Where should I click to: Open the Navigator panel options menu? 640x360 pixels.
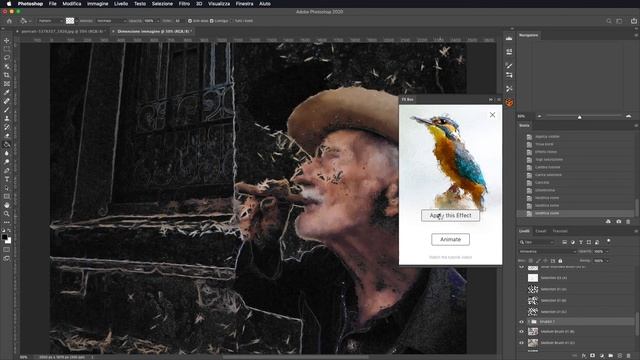pyautogui.click(x=636, y=35)
